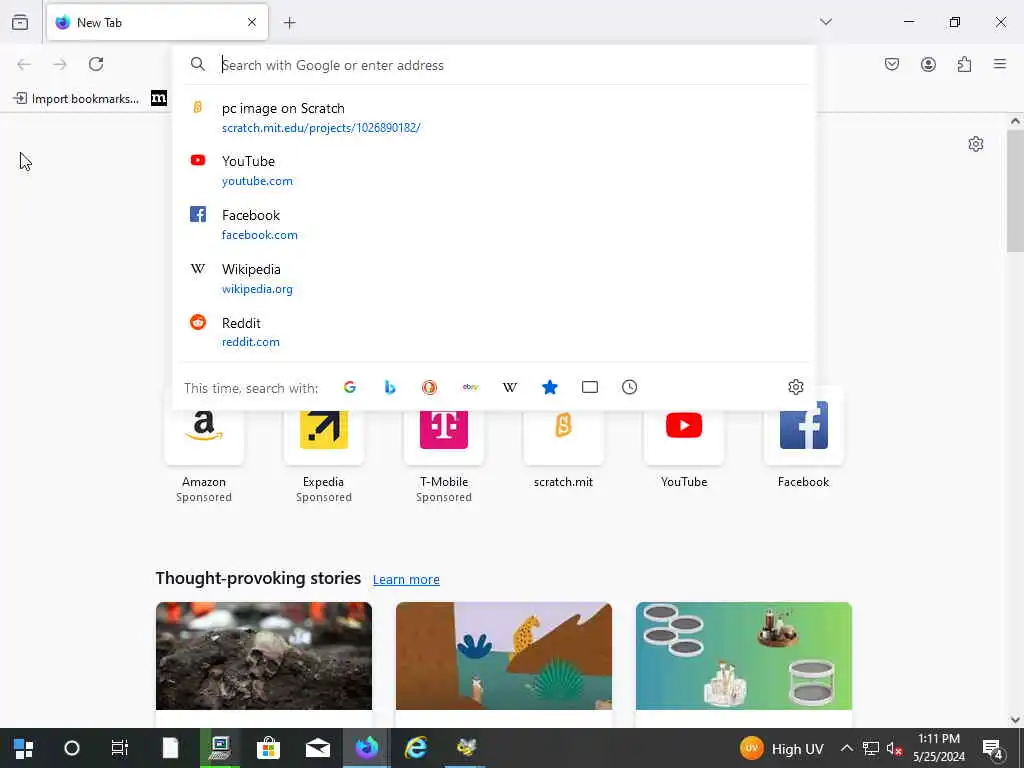Open the network icon in system tray
This screenshot has height=768, width=1024.
point(871,748)
